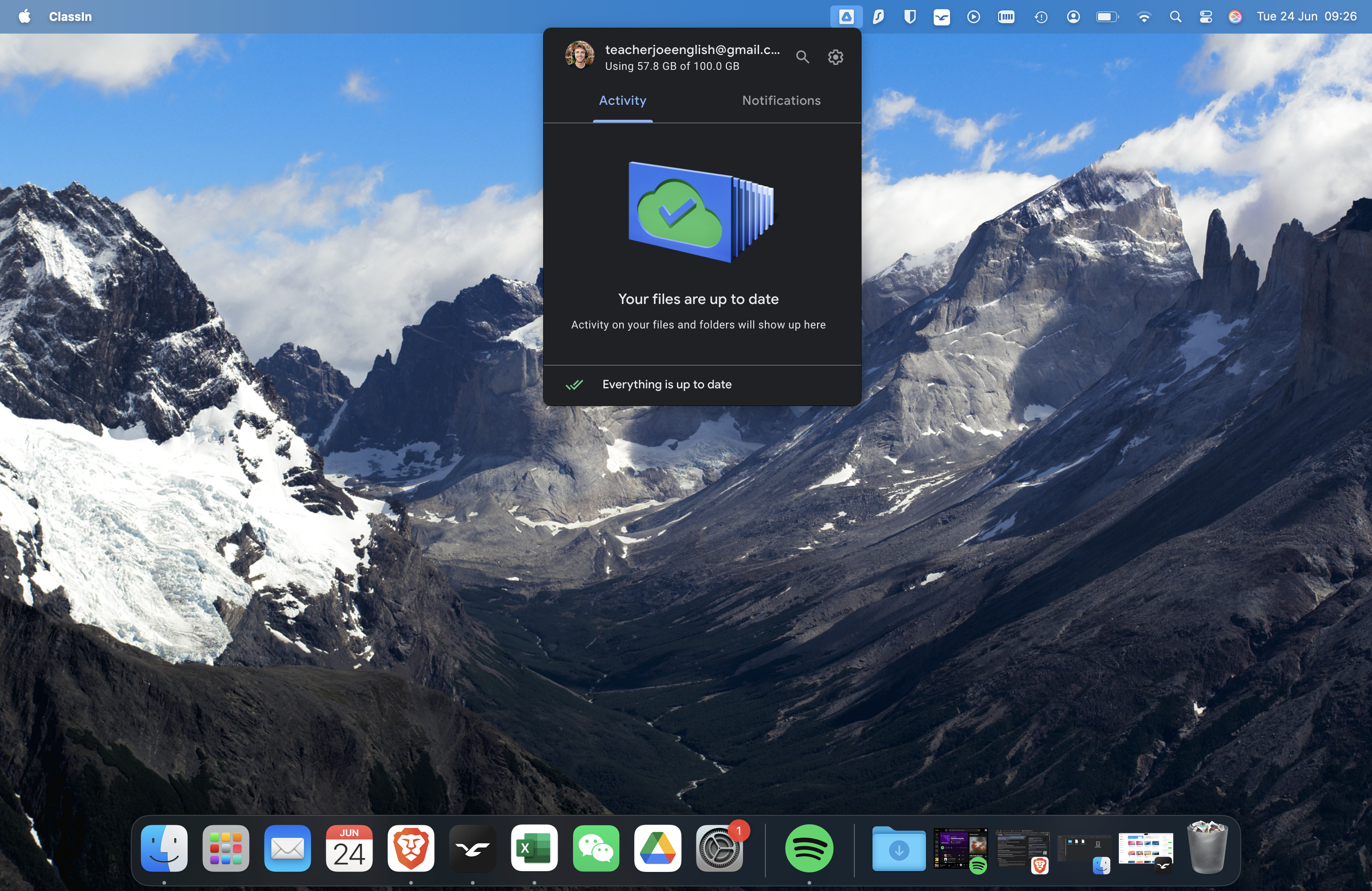The height and width of the screenshot is (891, 1372).
Task: Click the date and time display
Action: [1306, 17]
